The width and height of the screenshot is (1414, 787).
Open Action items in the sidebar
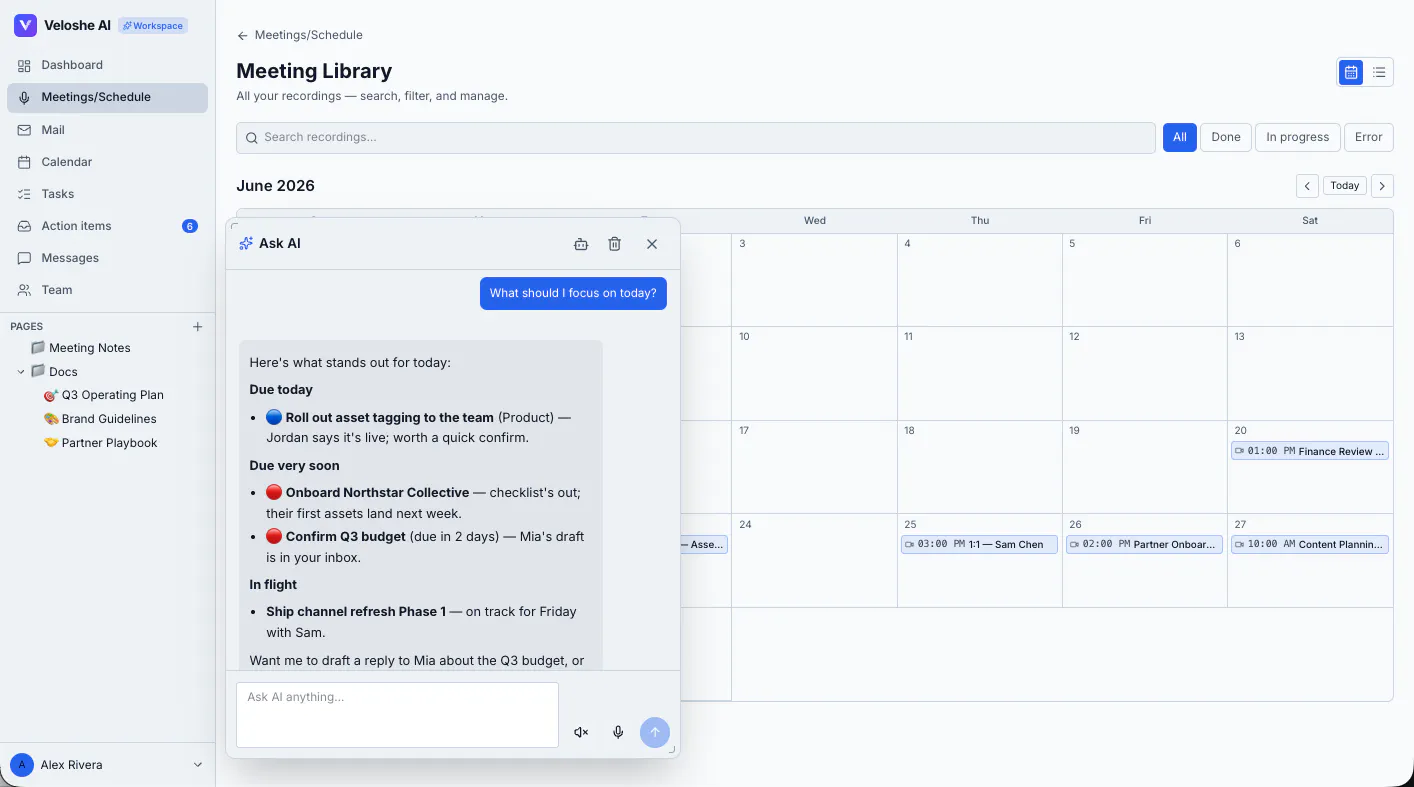107,226
